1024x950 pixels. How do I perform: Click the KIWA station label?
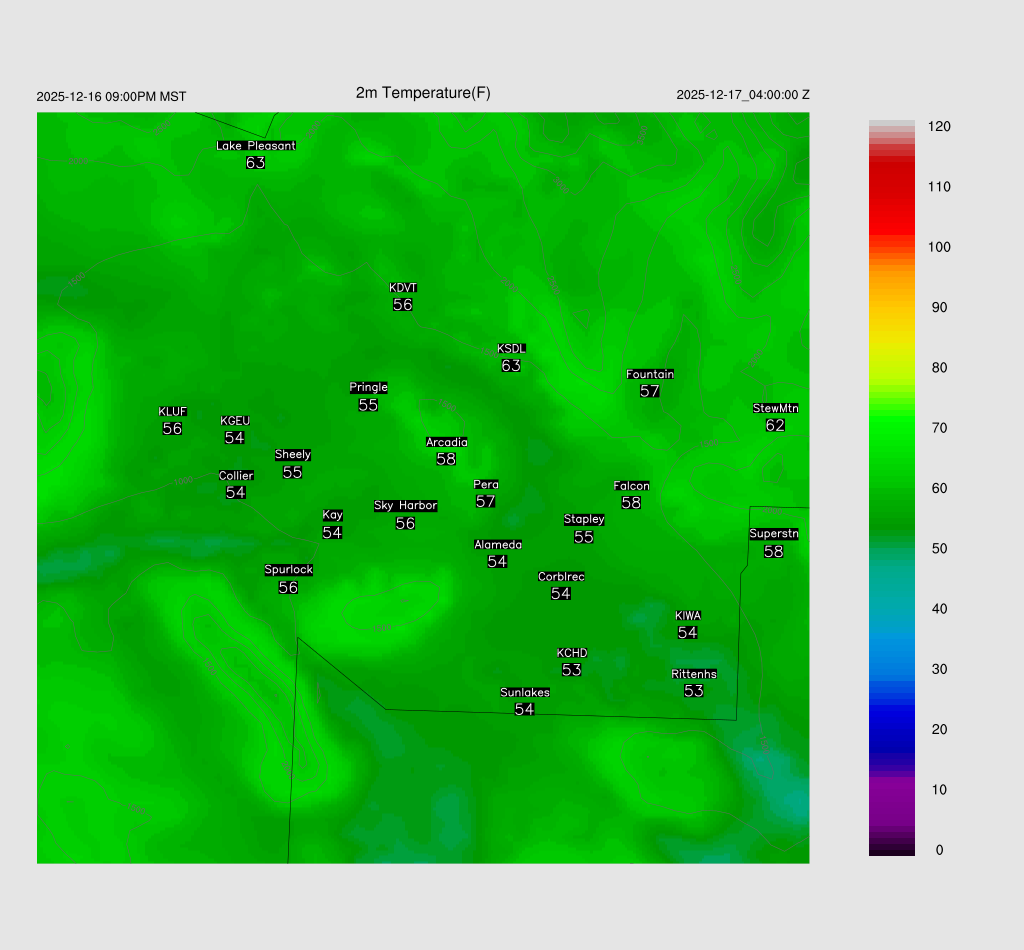tap(688, 616)
